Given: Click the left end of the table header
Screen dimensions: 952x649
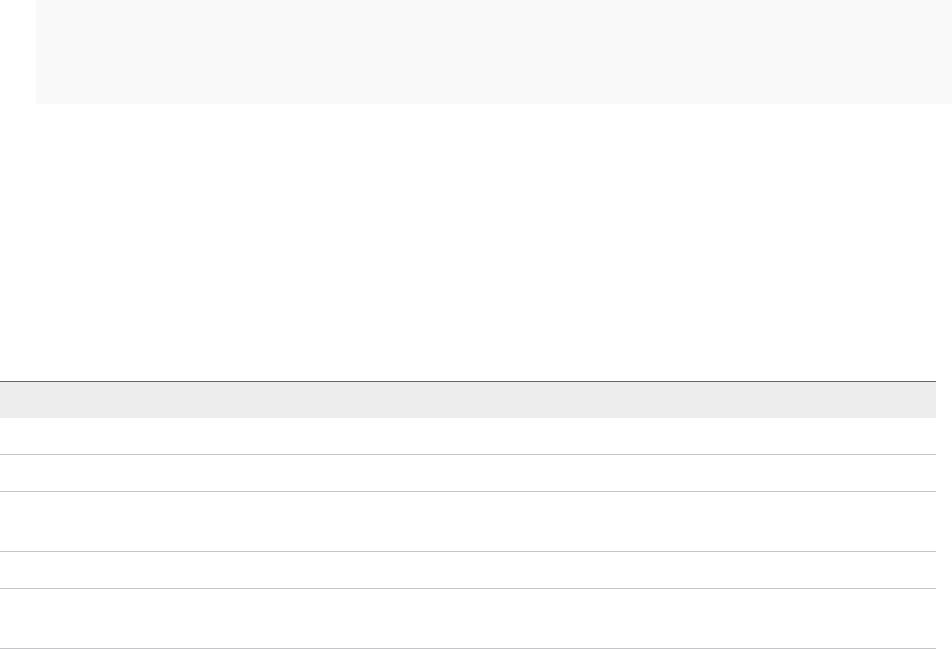Looking at the screenshot, I should click(12, 400).
